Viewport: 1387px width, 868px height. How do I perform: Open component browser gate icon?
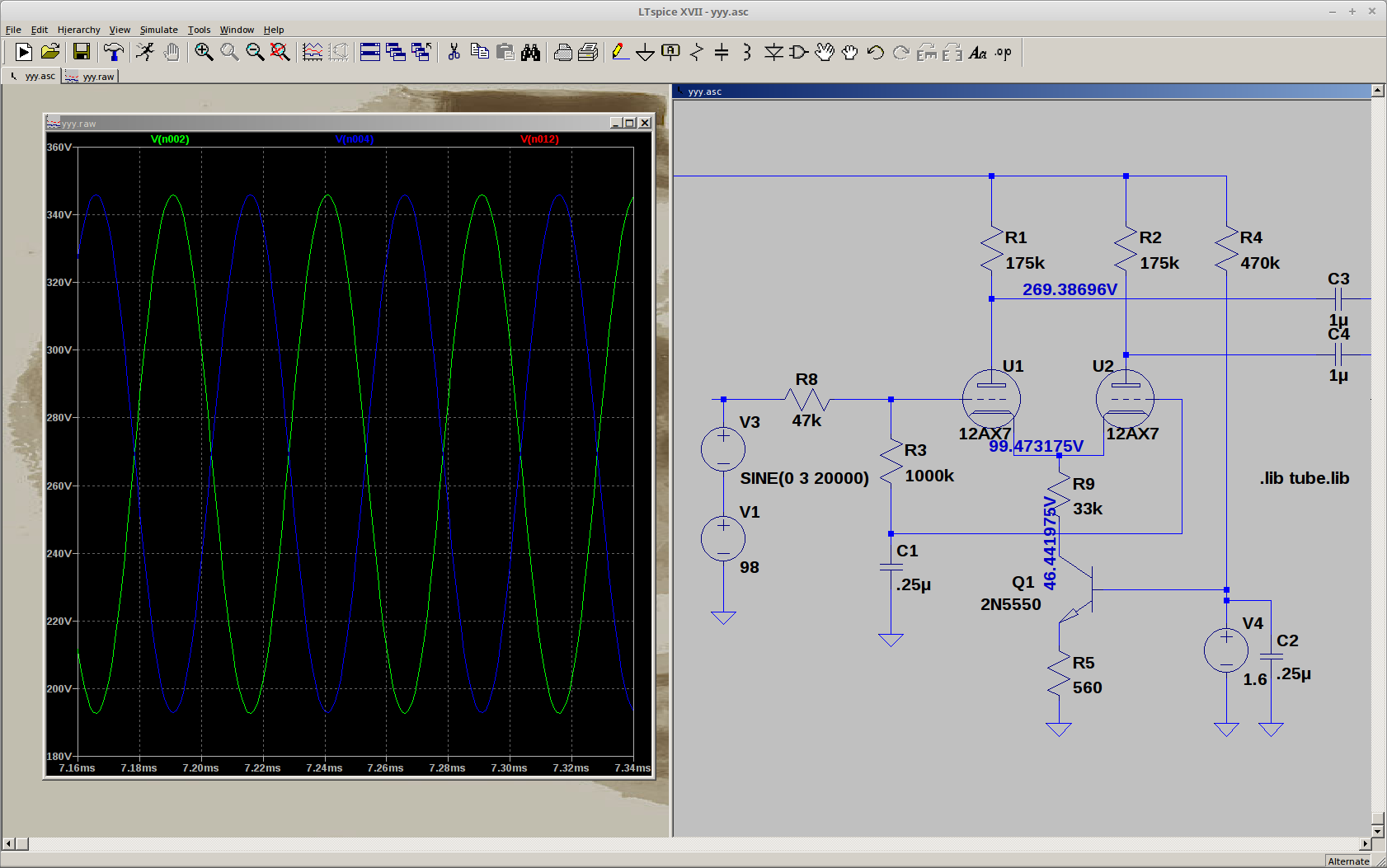click(x=798, y=52)
